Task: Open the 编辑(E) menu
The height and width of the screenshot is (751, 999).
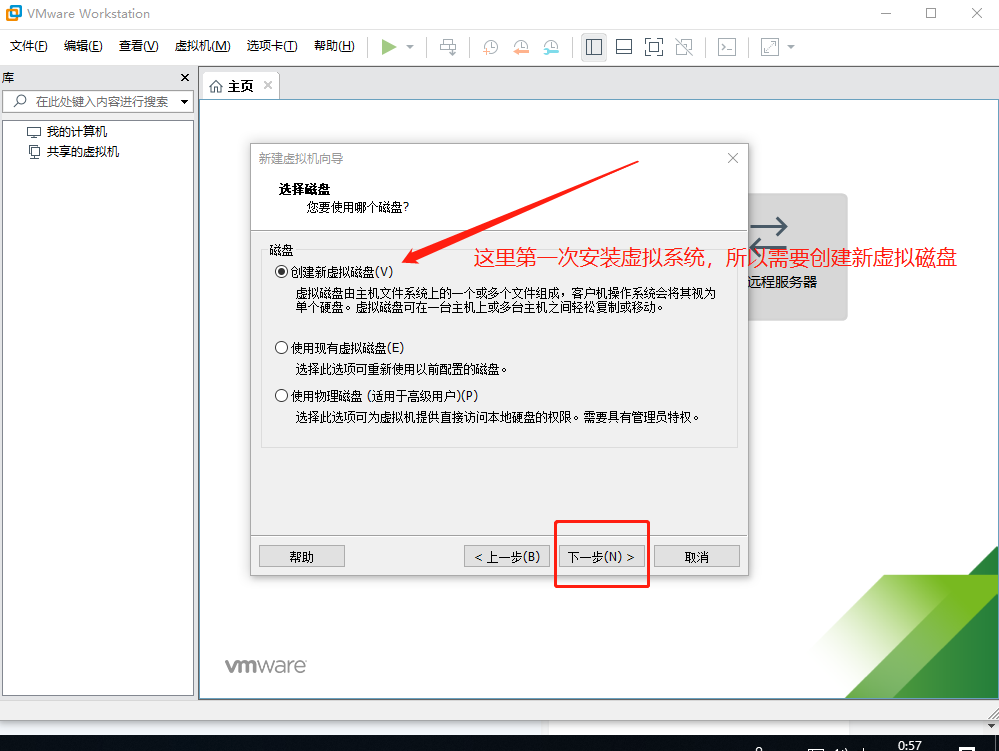Action: point(83,46)
